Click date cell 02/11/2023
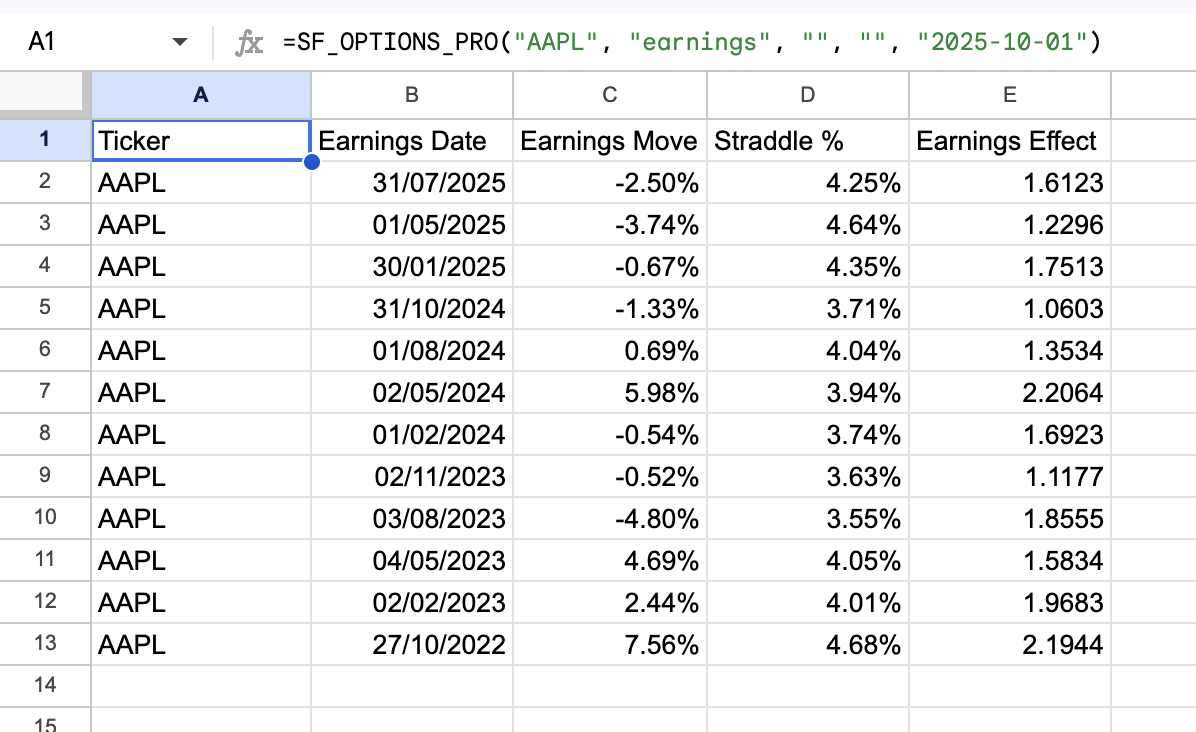The width and height of the screenshot is (1196, 732). (412, 476)
